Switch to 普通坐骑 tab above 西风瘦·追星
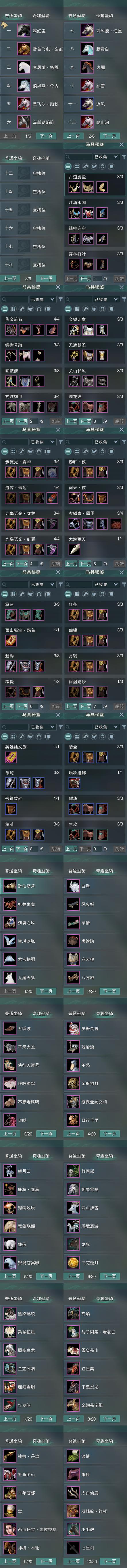 77,16
